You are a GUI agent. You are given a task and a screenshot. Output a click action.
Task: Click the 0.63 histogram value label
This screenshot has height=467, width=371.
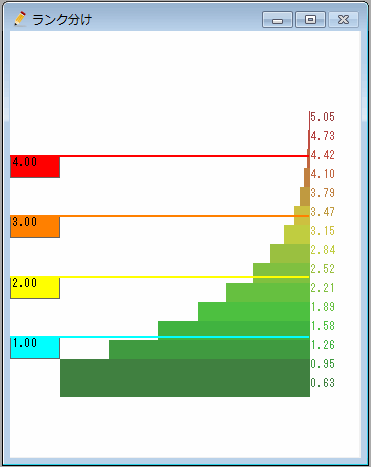click(322, 383)
